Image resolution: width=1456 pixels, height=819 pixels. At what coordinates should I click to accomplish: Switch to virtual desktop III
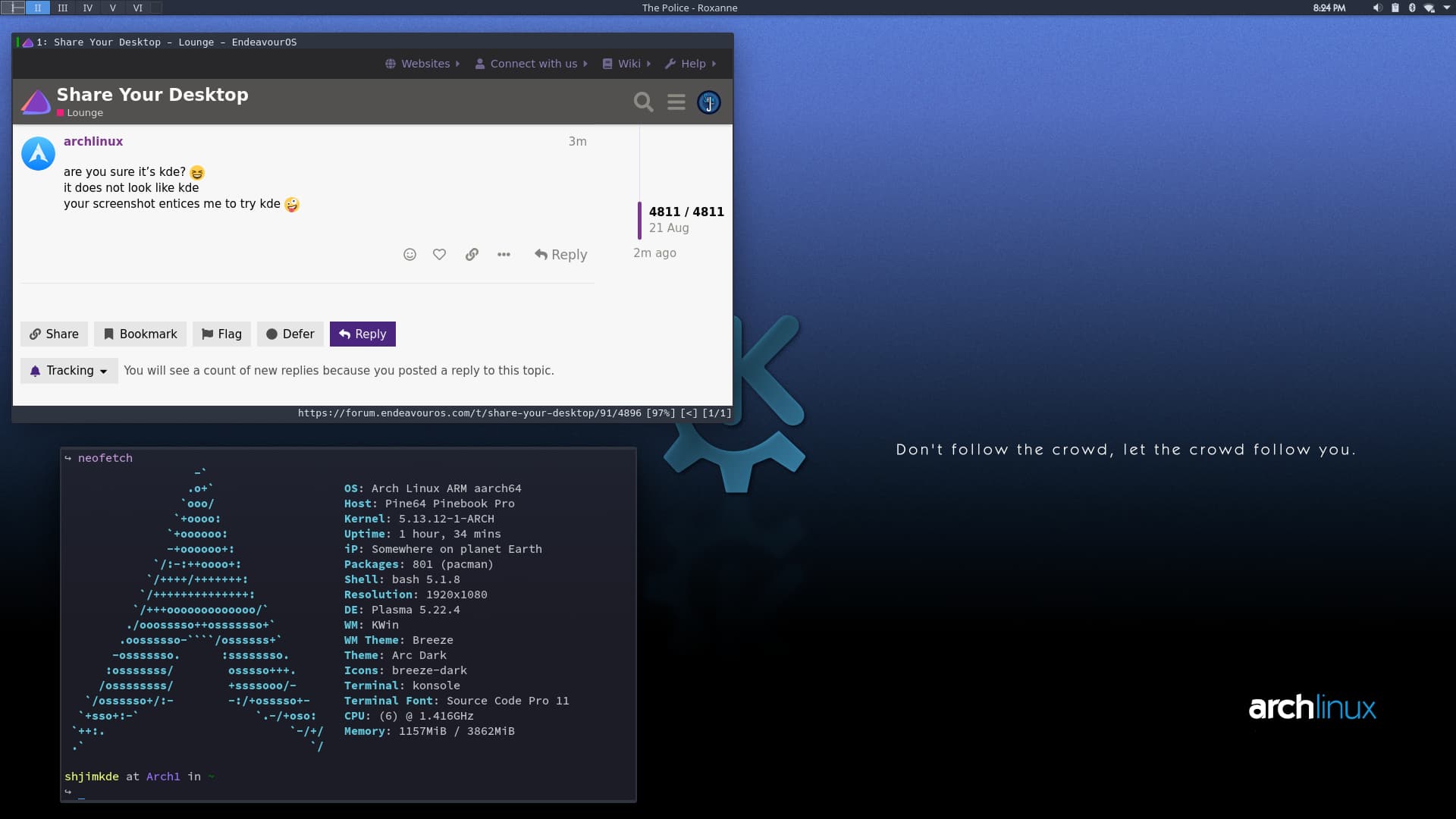point(63,8)
